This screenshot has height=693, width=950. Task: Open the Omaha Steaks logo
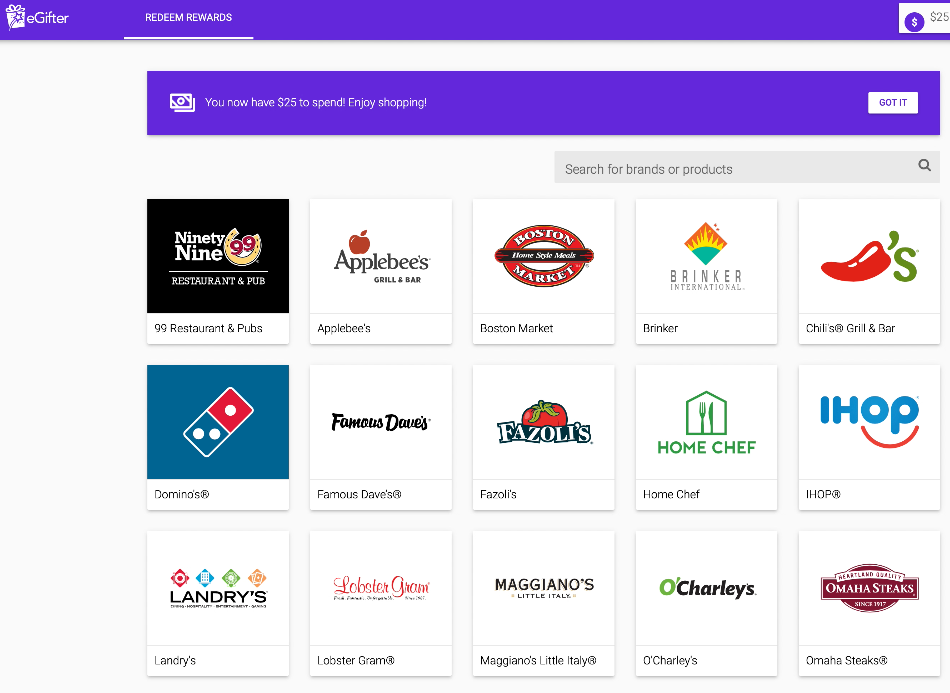(x=869, y=588)
